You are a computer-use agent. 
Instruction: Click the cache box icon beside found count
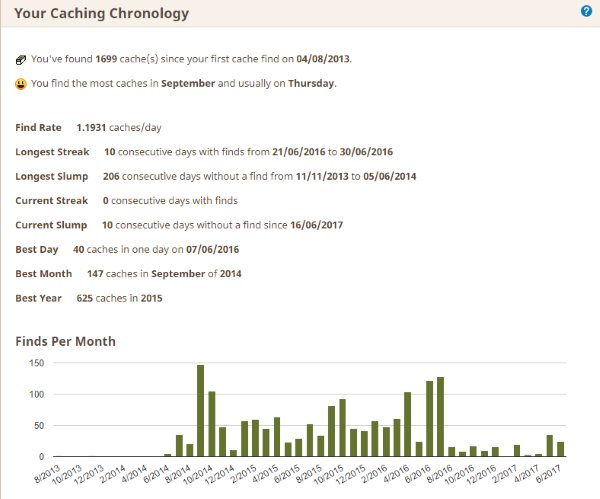(x=21, y=60)
